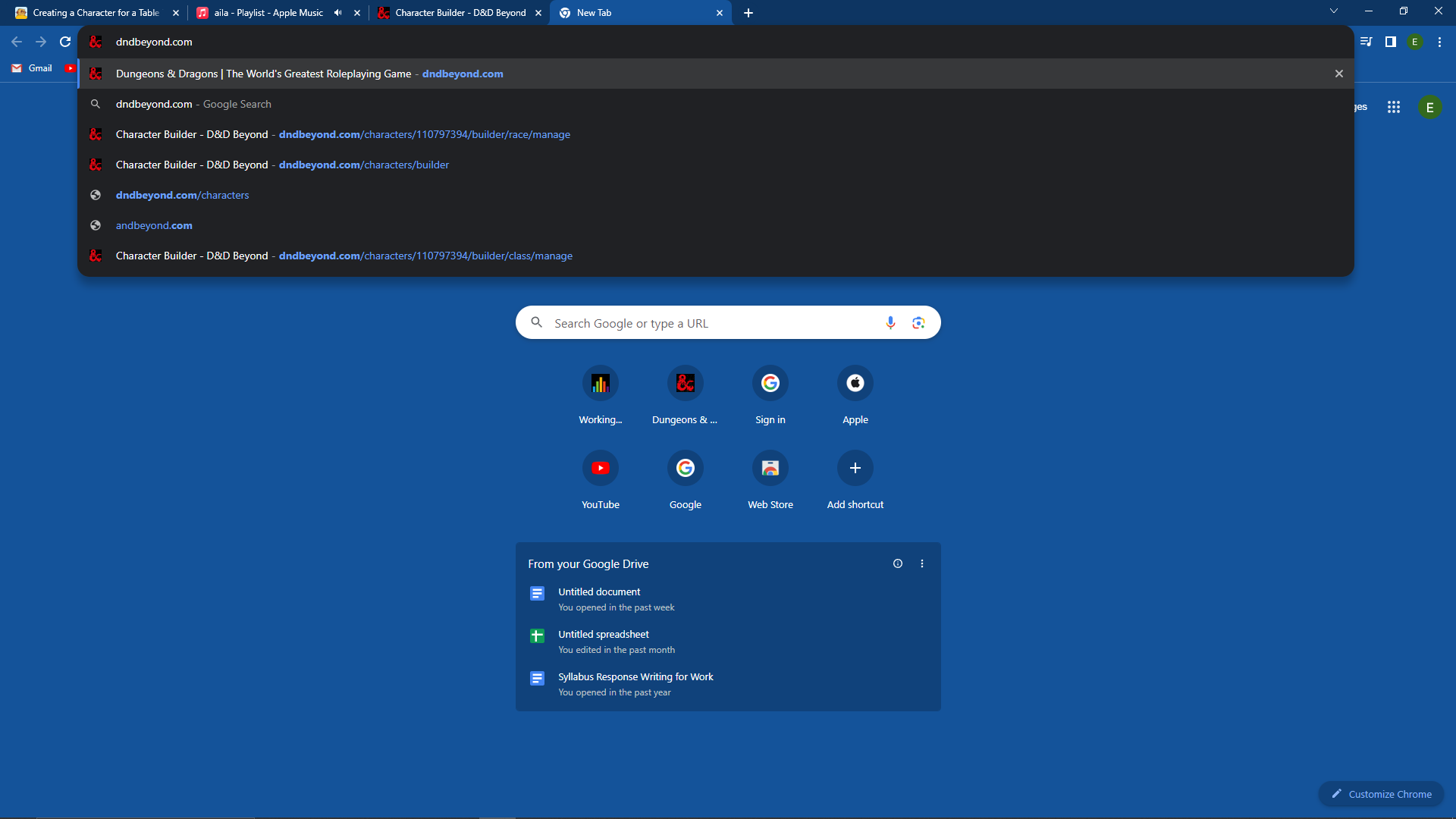This screenshot has height=819, width=1456.
Task: Open the Google Drive card options menu
Action: click(x=922, y=563)
